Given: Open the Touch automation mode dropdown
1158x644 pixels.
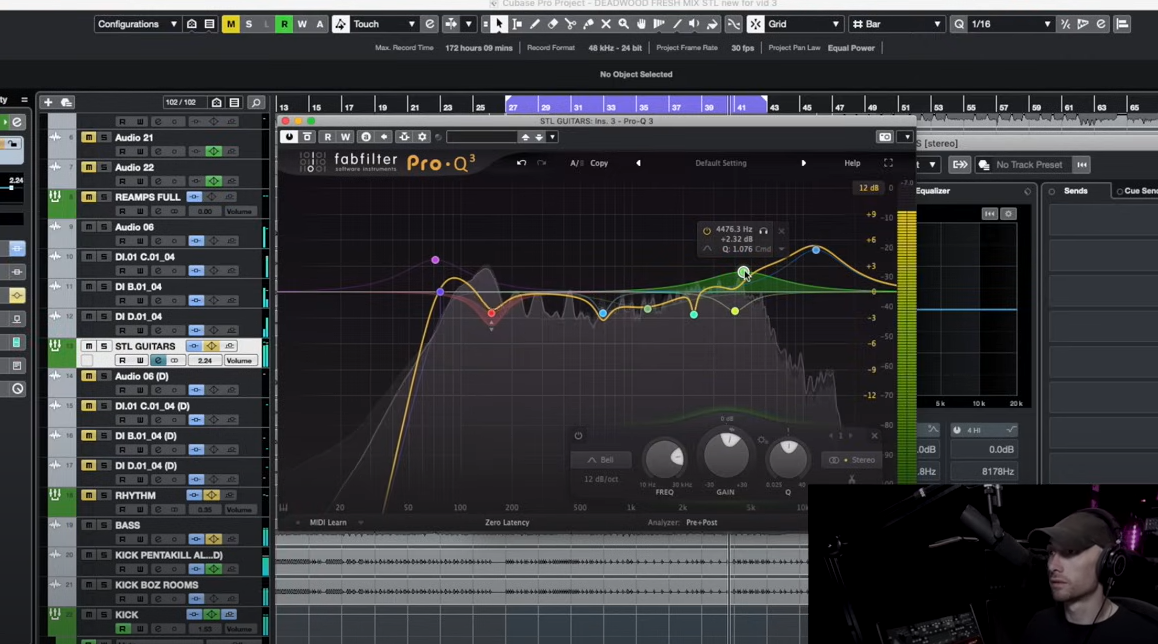Looking at the screenshot, I should pyautogui.click(x=383, y=24).
